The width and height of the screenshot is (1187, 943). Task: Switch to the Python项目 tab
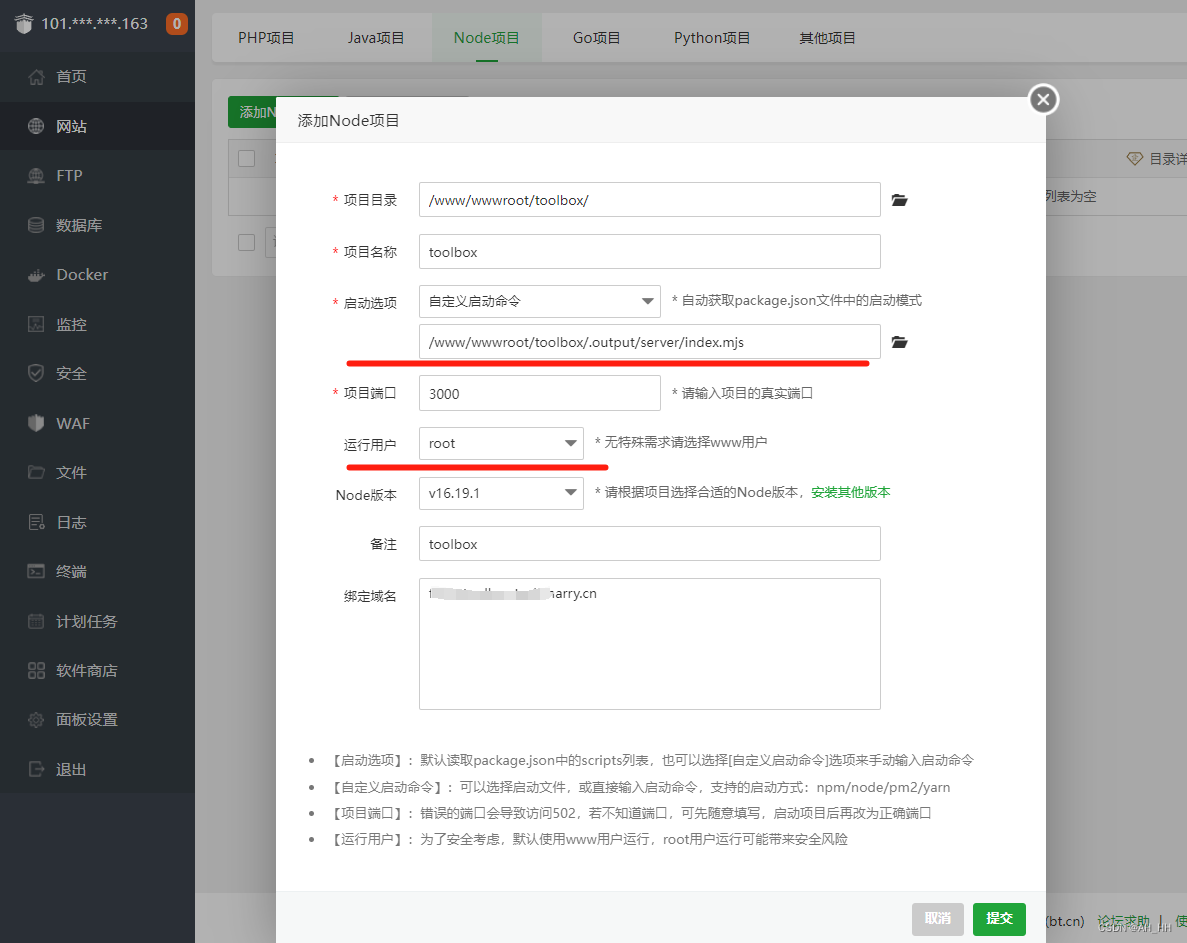coord(712,38)
